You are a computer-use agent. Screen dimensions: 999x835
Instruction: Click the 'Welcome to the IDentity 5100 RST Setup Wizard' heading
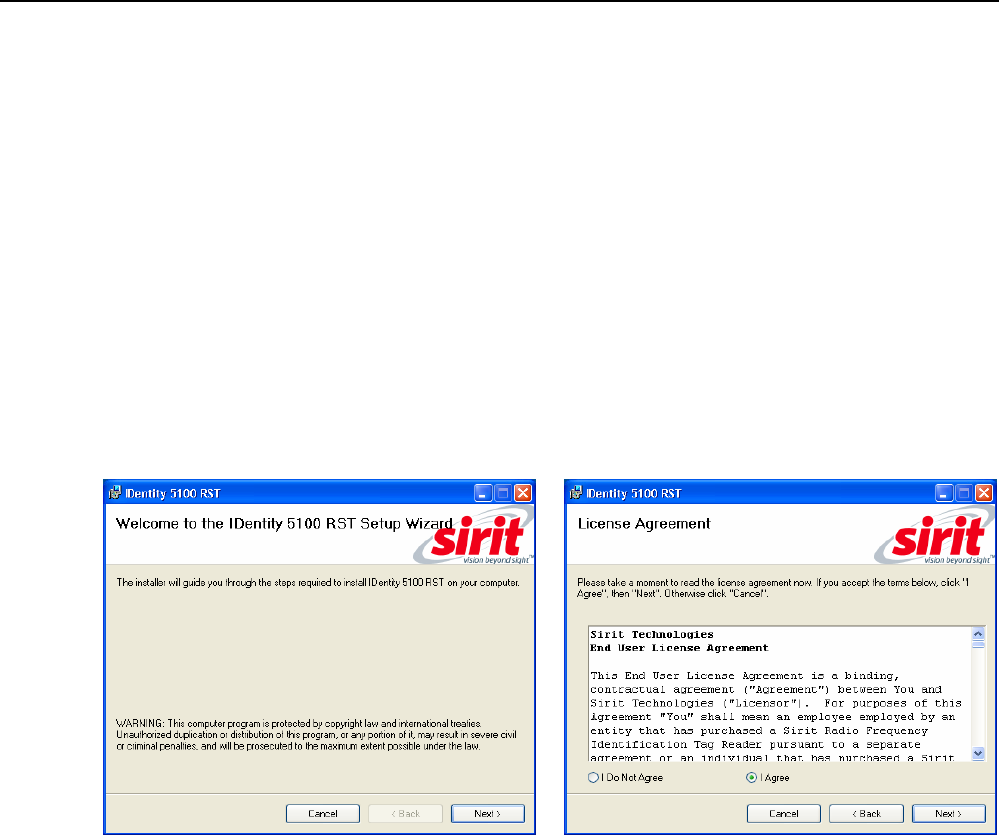(x=284, y=524)
